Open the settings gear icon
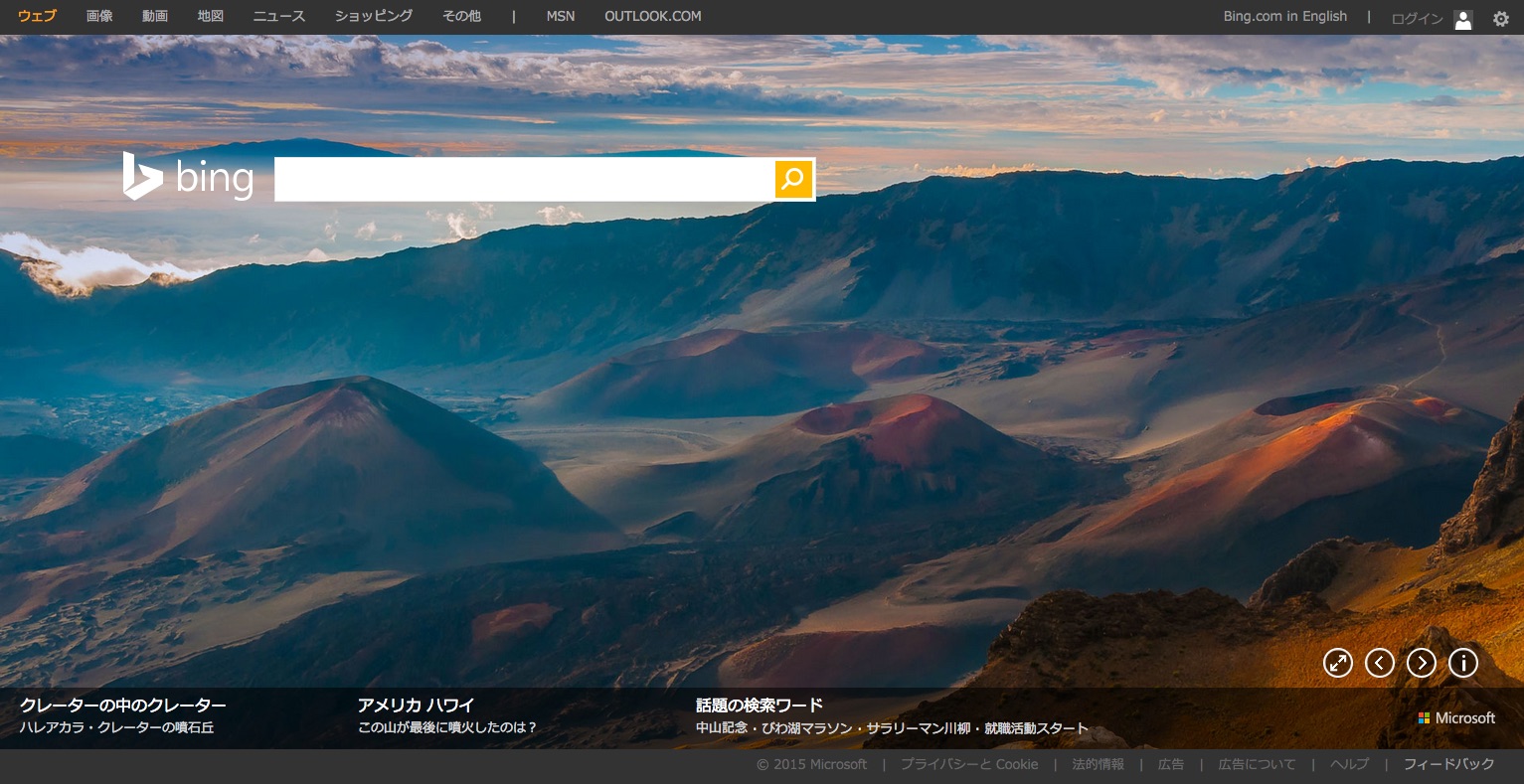1524x784 pixels. pos(1500,18)
